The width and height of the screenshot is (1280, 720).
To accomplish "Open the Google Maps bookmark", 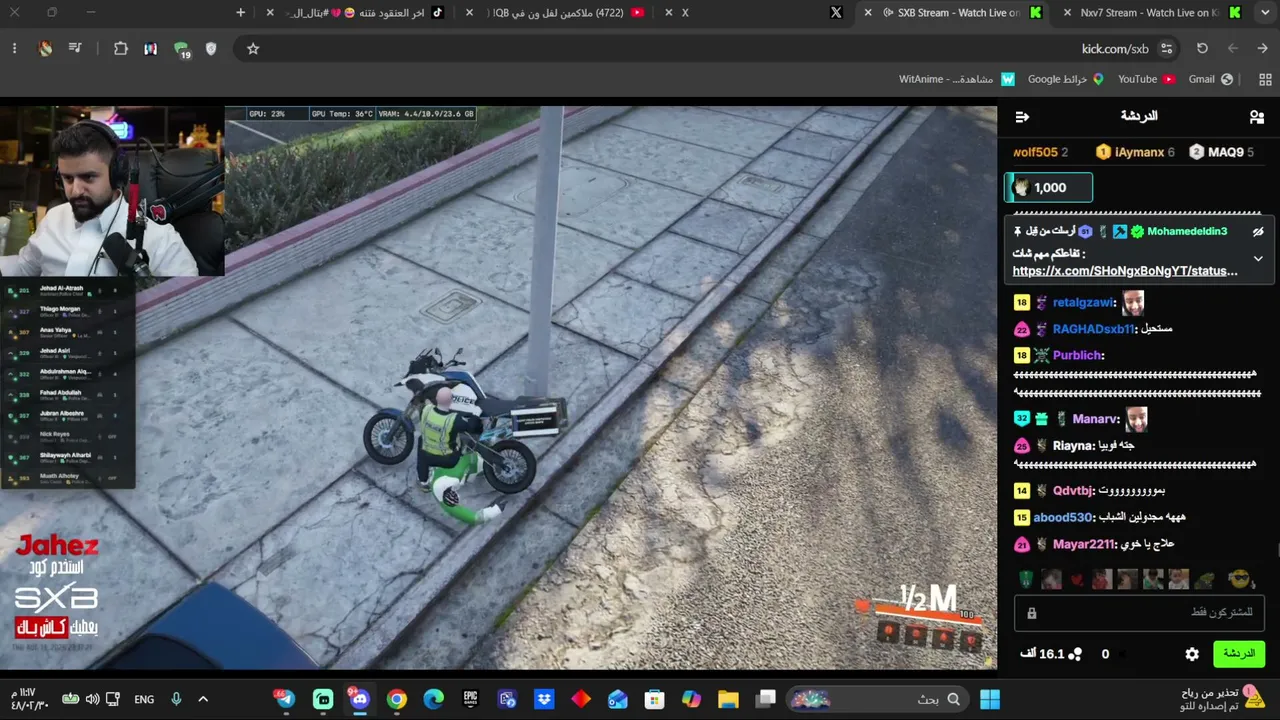I will [1066, 79].
